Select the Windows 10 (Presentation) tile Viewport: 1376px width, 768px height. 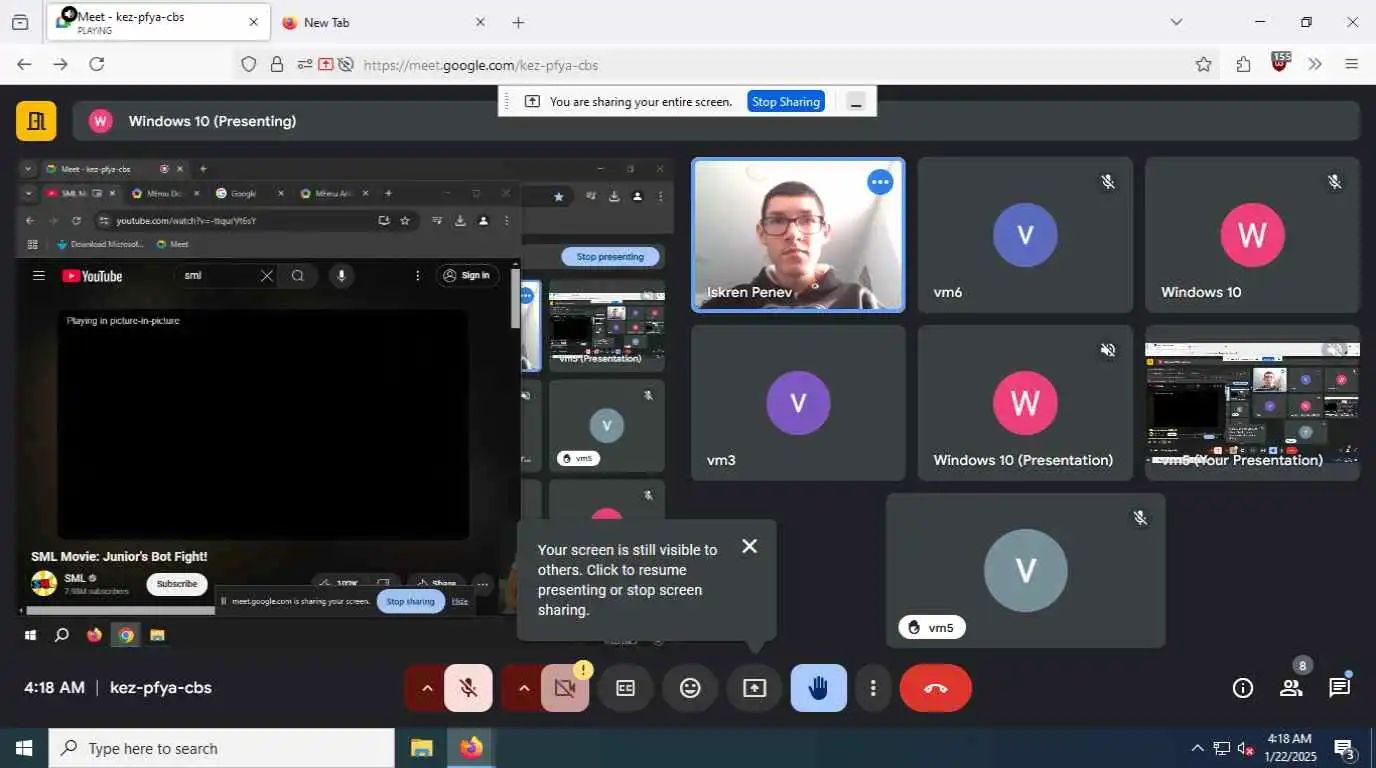[x=1025, y=403]
